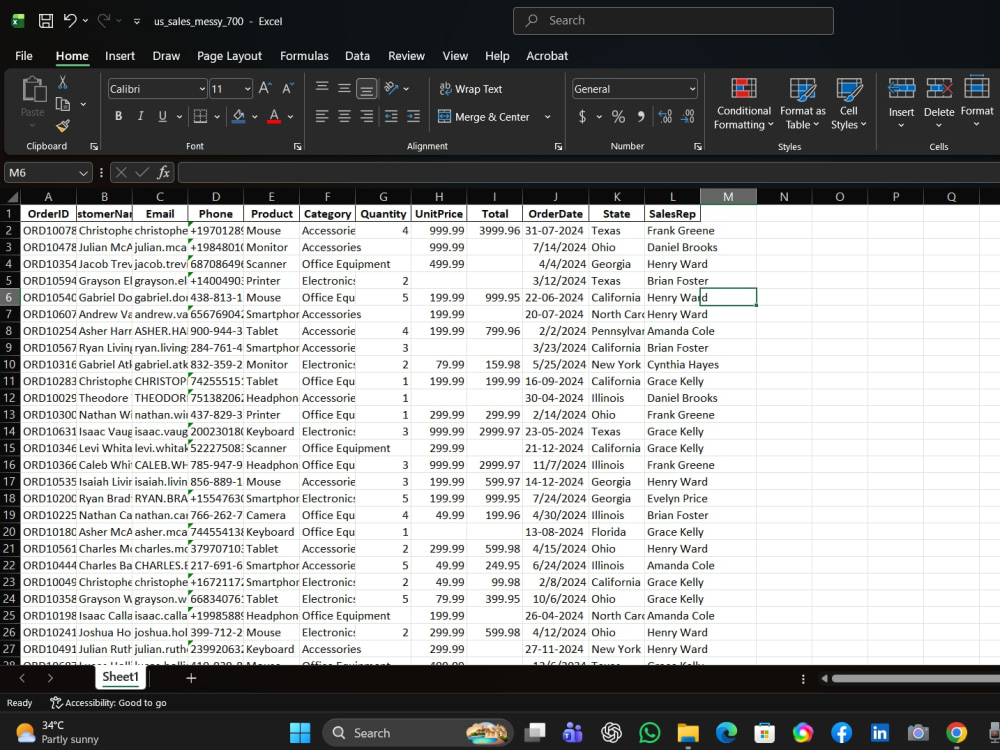The width and height of the screenshot is (1000, 750).
Task: Open Font settings dialog launcher
Action: 297,147
